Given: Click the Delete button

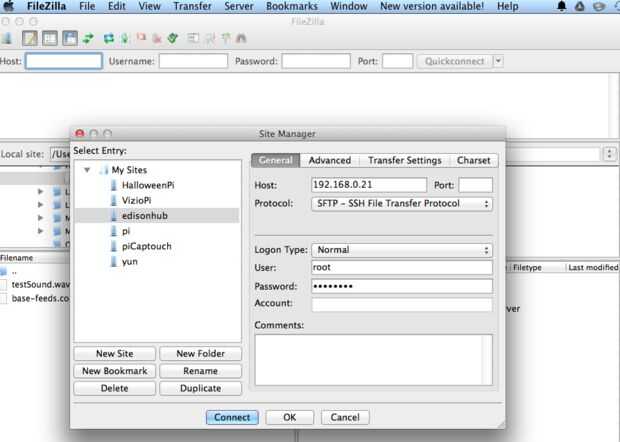Looking at the screenshot, I should (x=115, y=388).
